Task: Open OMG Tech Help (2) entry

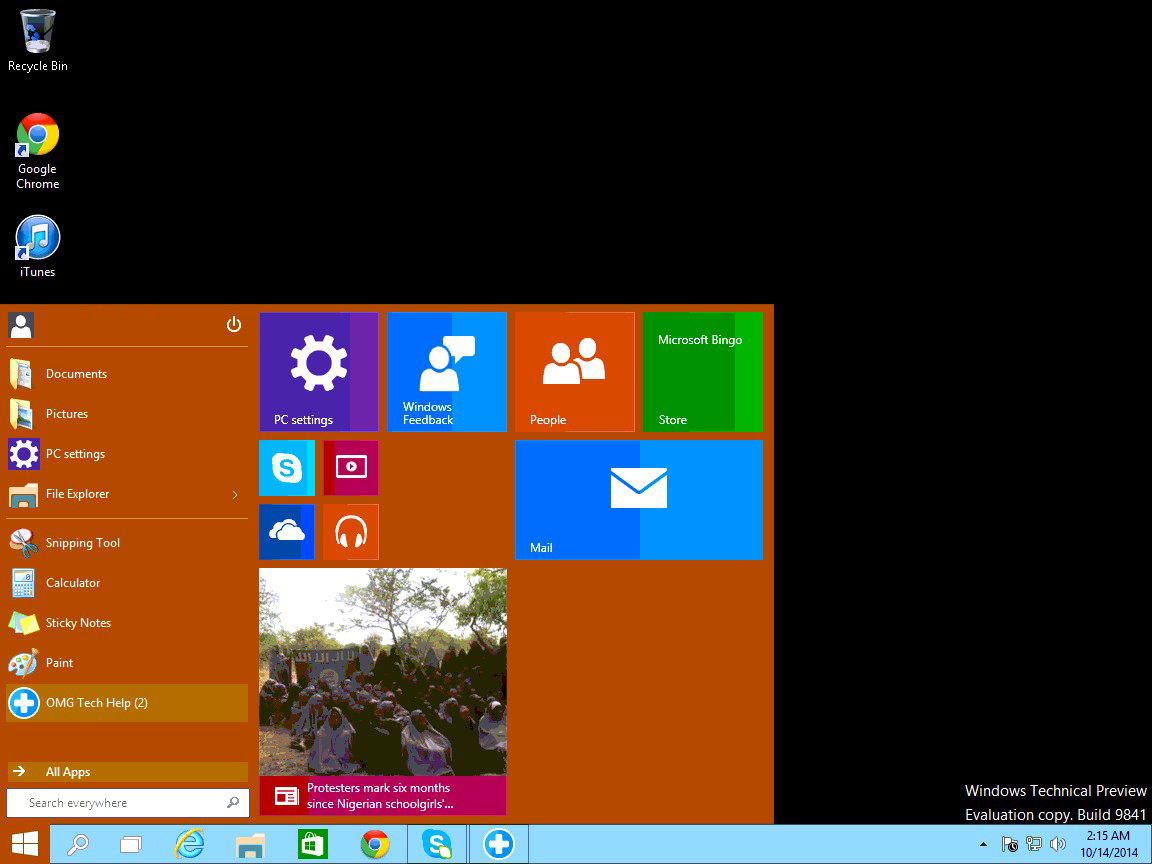Action: [127, 703]
